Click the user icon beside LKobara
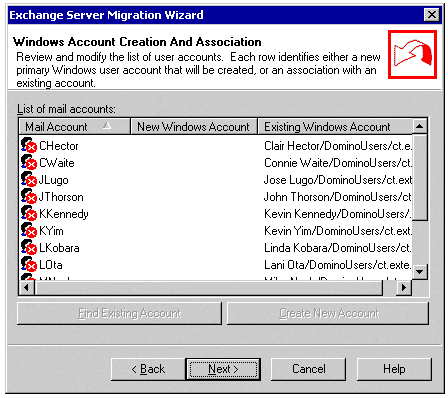 [29, 247]
